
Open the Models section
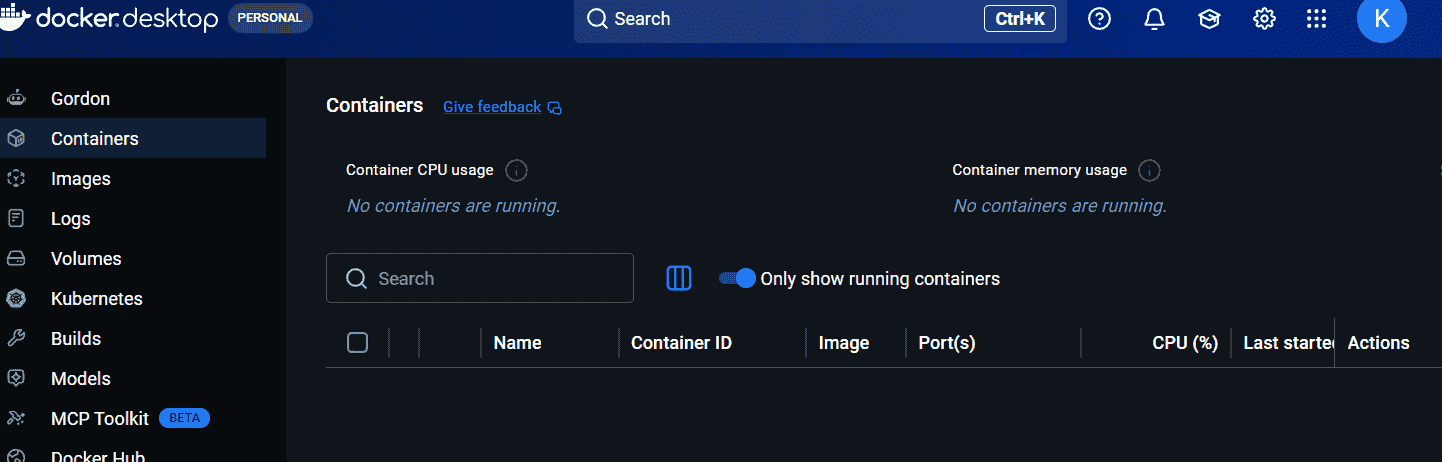(133, 378)
